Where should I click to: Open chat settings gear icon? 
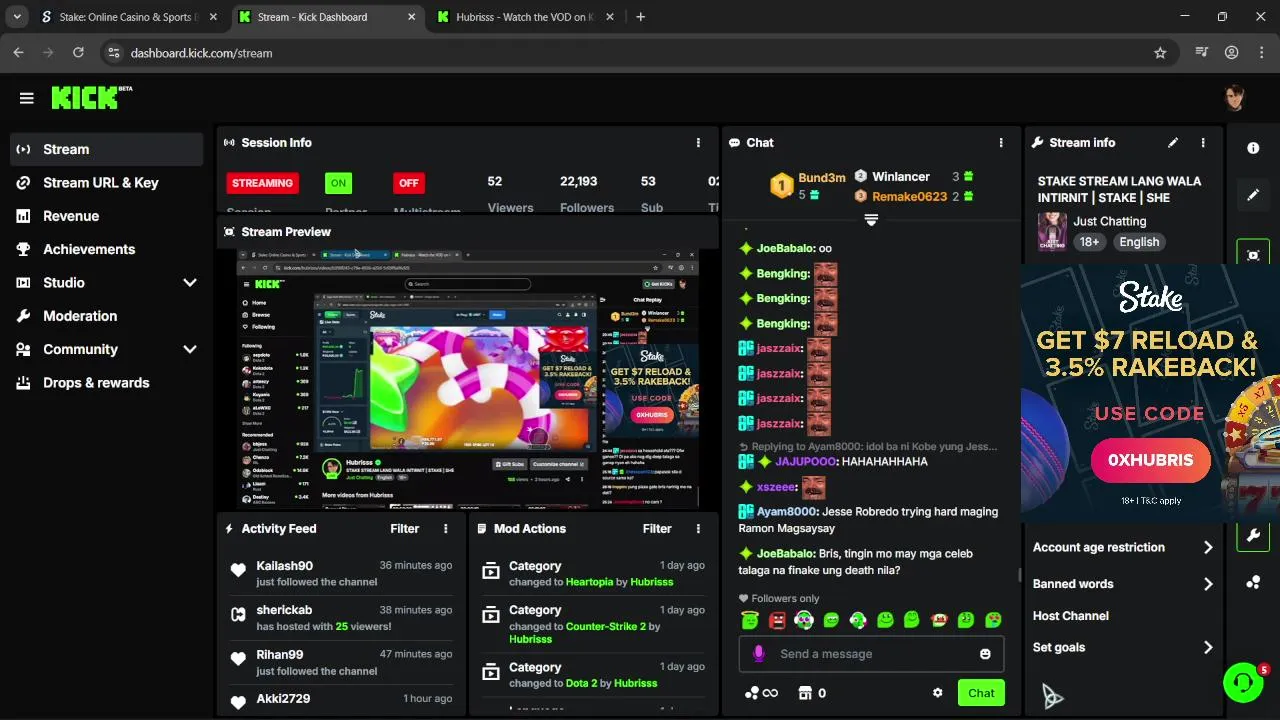point(937,693)
